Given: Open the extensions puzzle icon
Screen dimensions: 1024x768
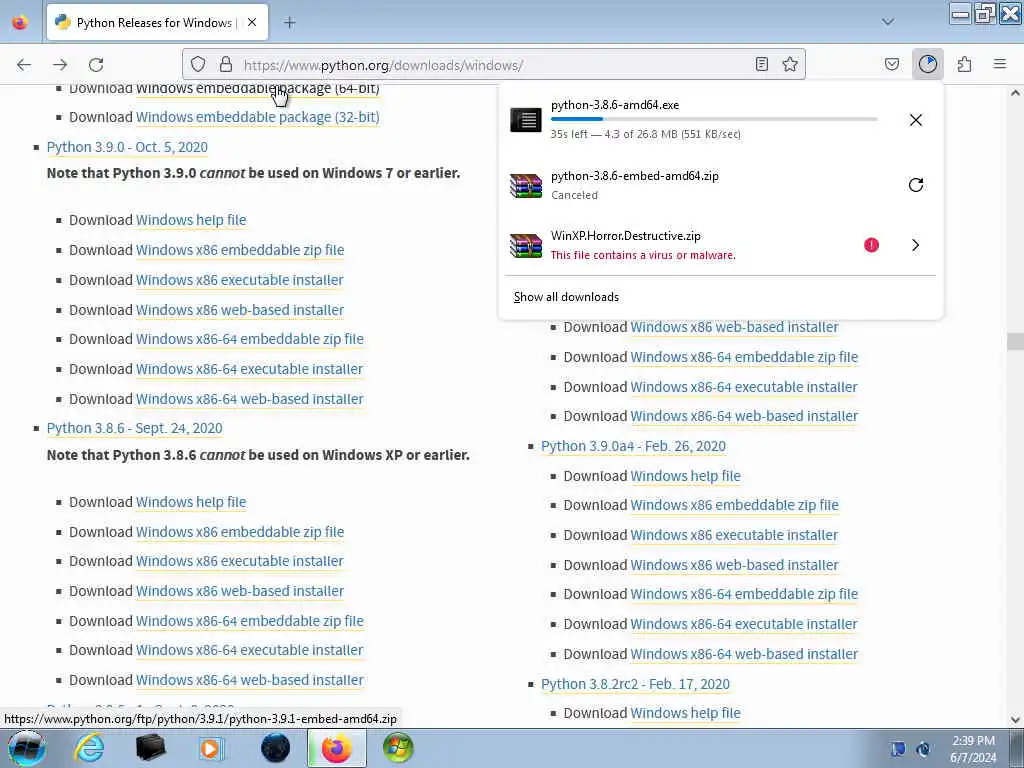Looking at the screenshot, I should pyautogui.click(x=964, y=64).
